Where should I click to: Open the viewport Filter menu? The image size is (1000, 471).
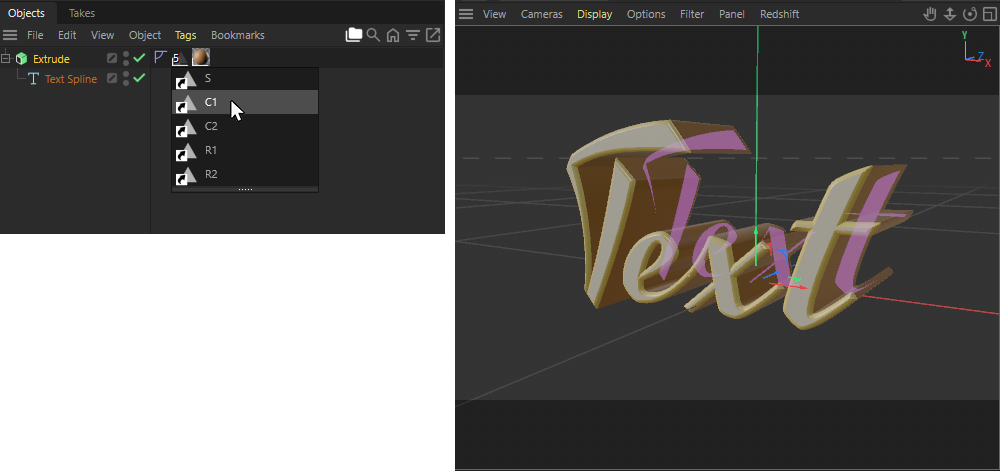point(692,14)
